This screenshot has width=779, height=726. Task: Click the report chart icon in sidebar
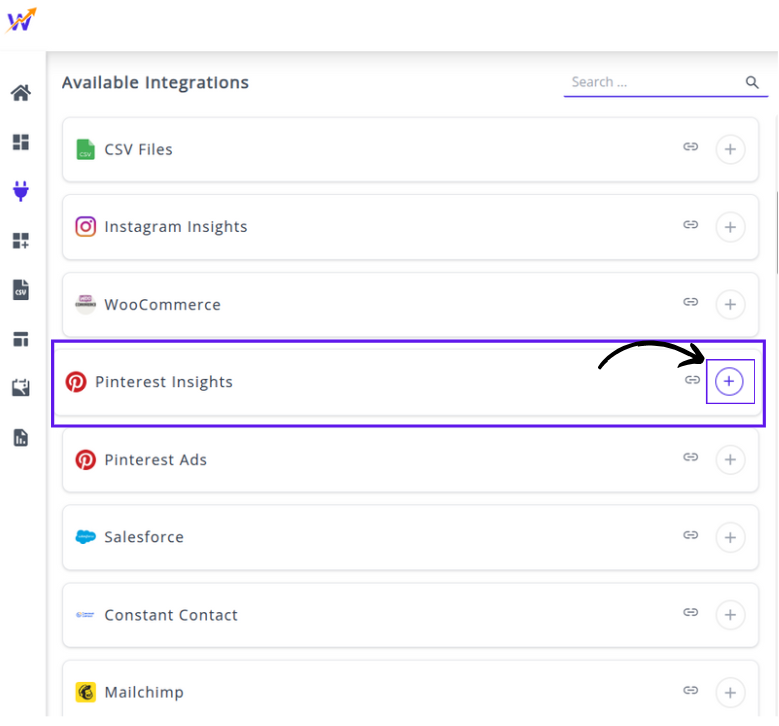coord(20,437)
